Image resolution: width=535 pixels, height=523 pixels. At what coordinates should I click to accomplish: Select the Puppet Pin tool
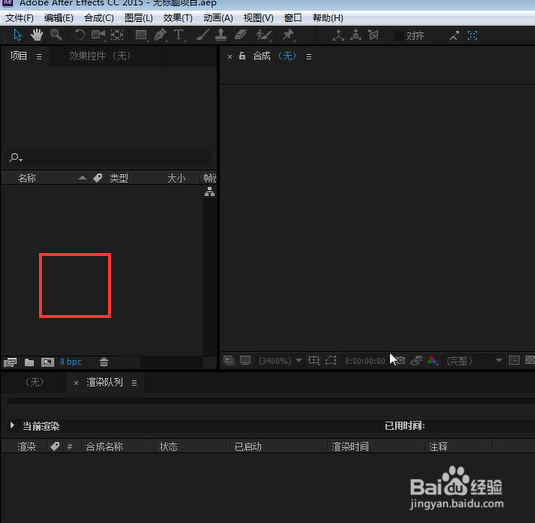[288, 35]
